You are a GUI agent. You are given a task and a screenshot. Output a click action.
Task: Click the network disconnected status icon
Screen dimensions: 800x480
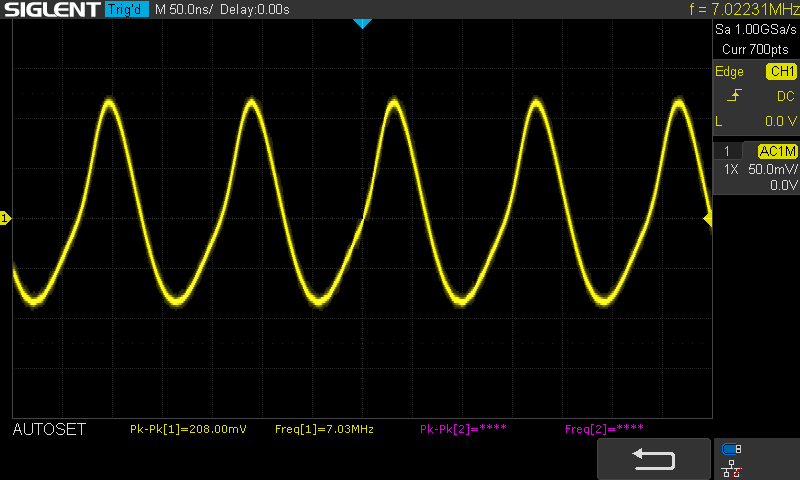click(x=732, y=468)
